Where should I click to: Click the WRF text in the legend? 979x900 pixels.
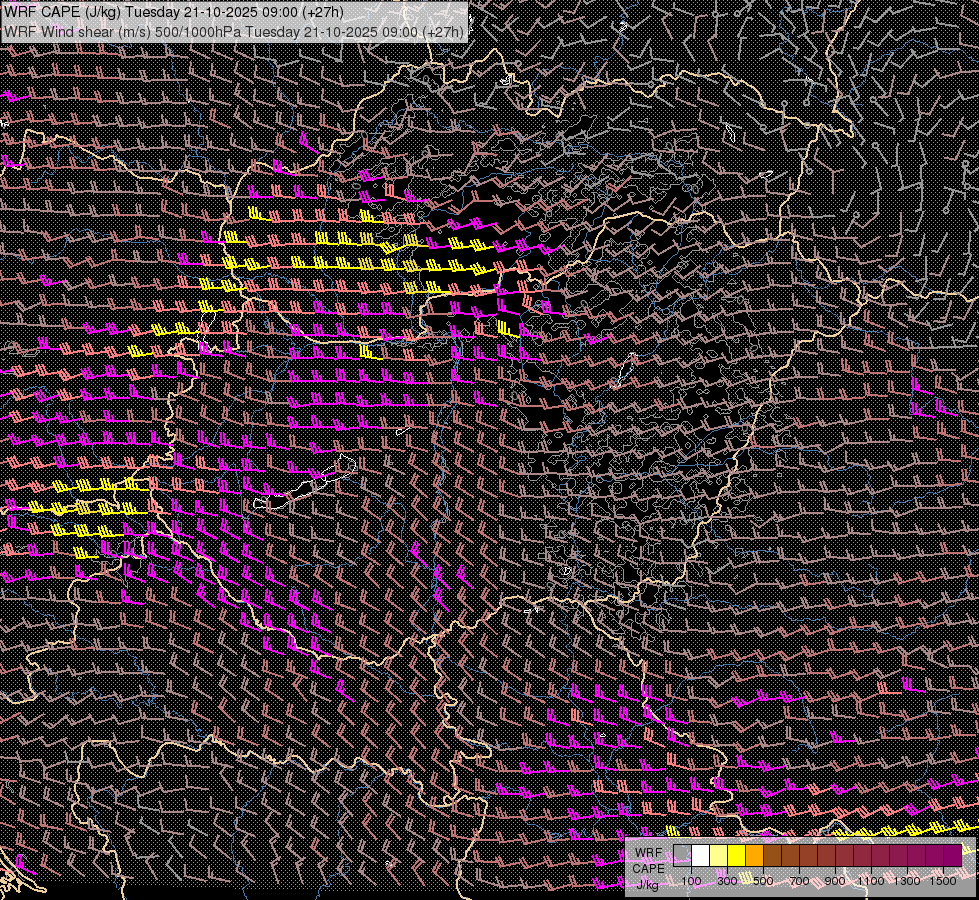648,853
